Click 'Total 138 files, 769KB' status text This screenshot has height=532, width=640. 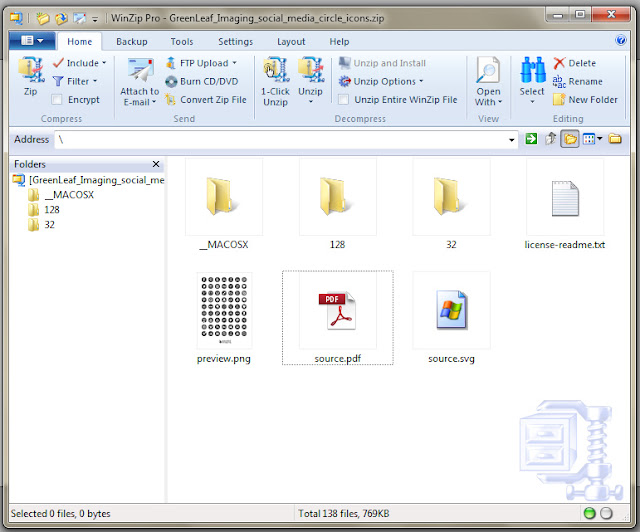[344, 514]
